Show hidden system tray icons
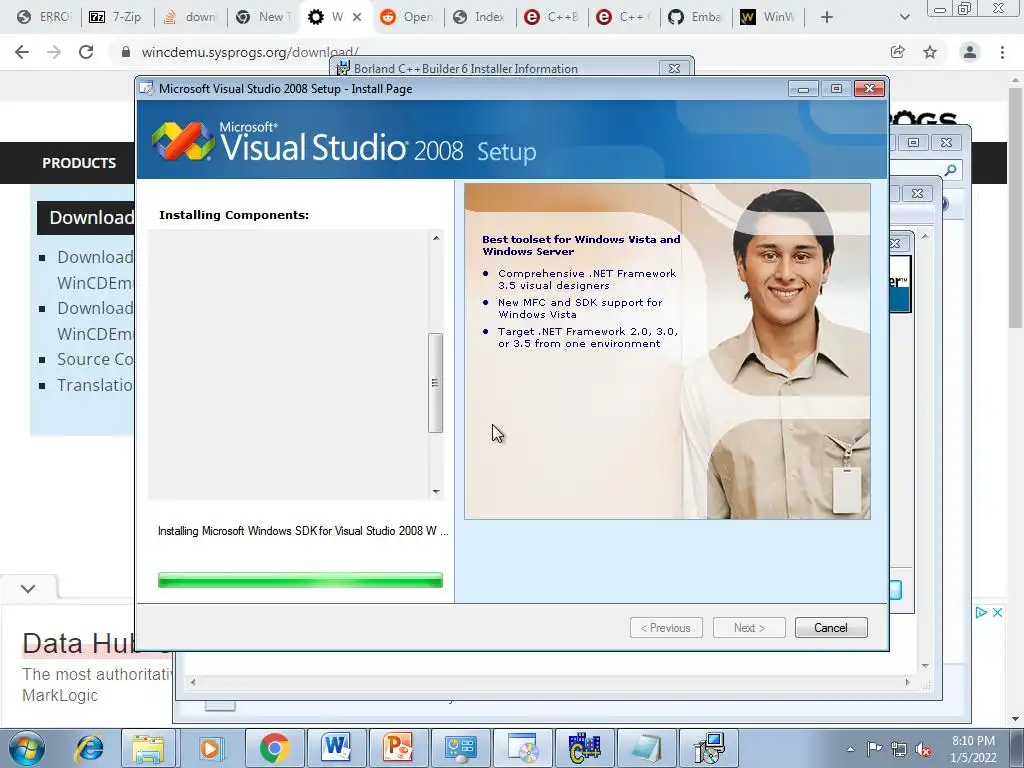This screenshot has width=1024, height=768. [850, 749]
